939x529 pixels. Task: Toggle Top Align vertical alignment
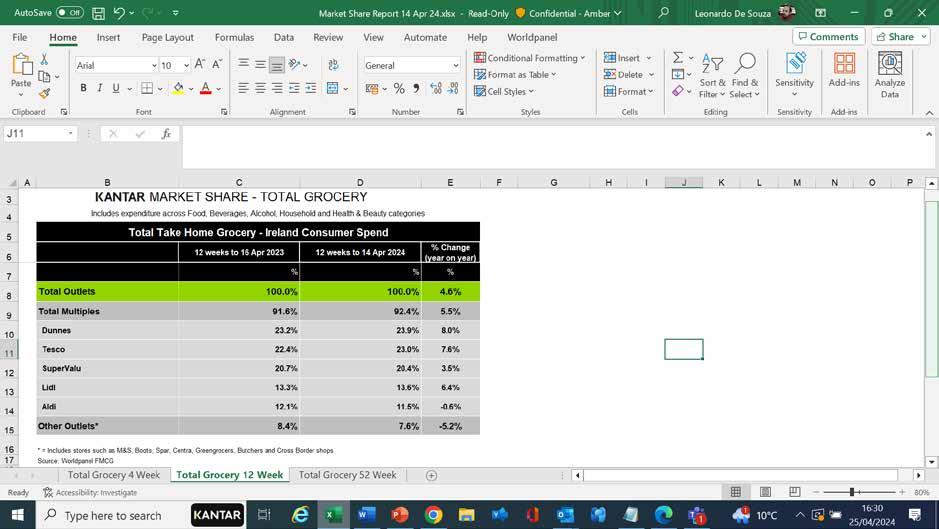click(243, 64)
